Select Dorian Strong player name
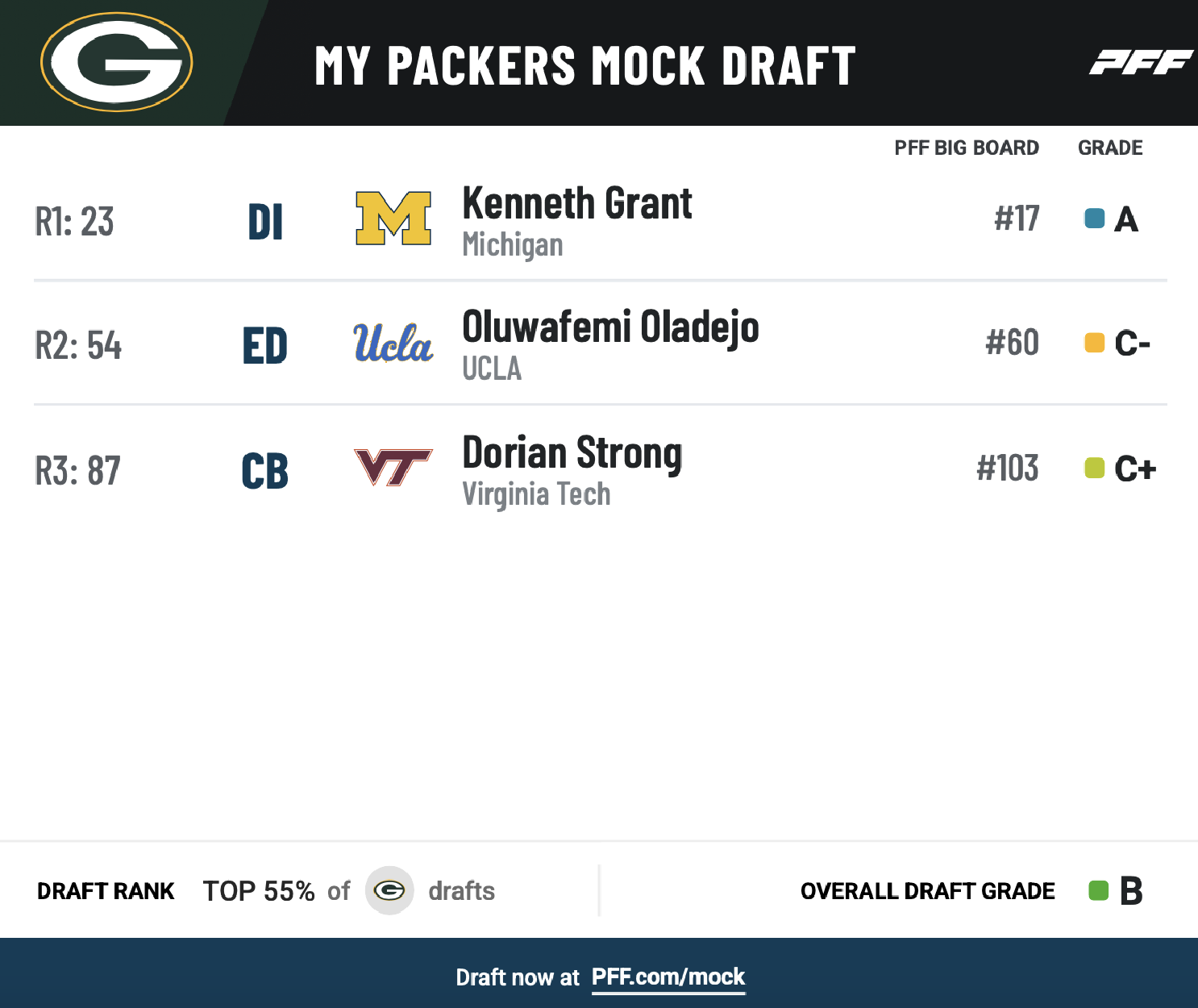 point(572,452)
